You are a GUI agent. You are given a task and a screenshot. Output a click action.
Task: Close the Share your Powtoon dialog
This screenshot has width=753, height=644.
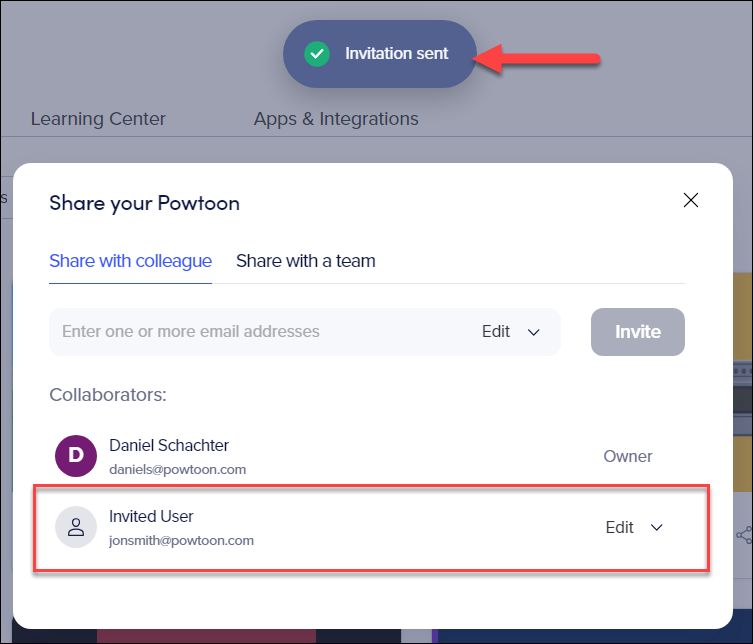[x=691, y=200]
